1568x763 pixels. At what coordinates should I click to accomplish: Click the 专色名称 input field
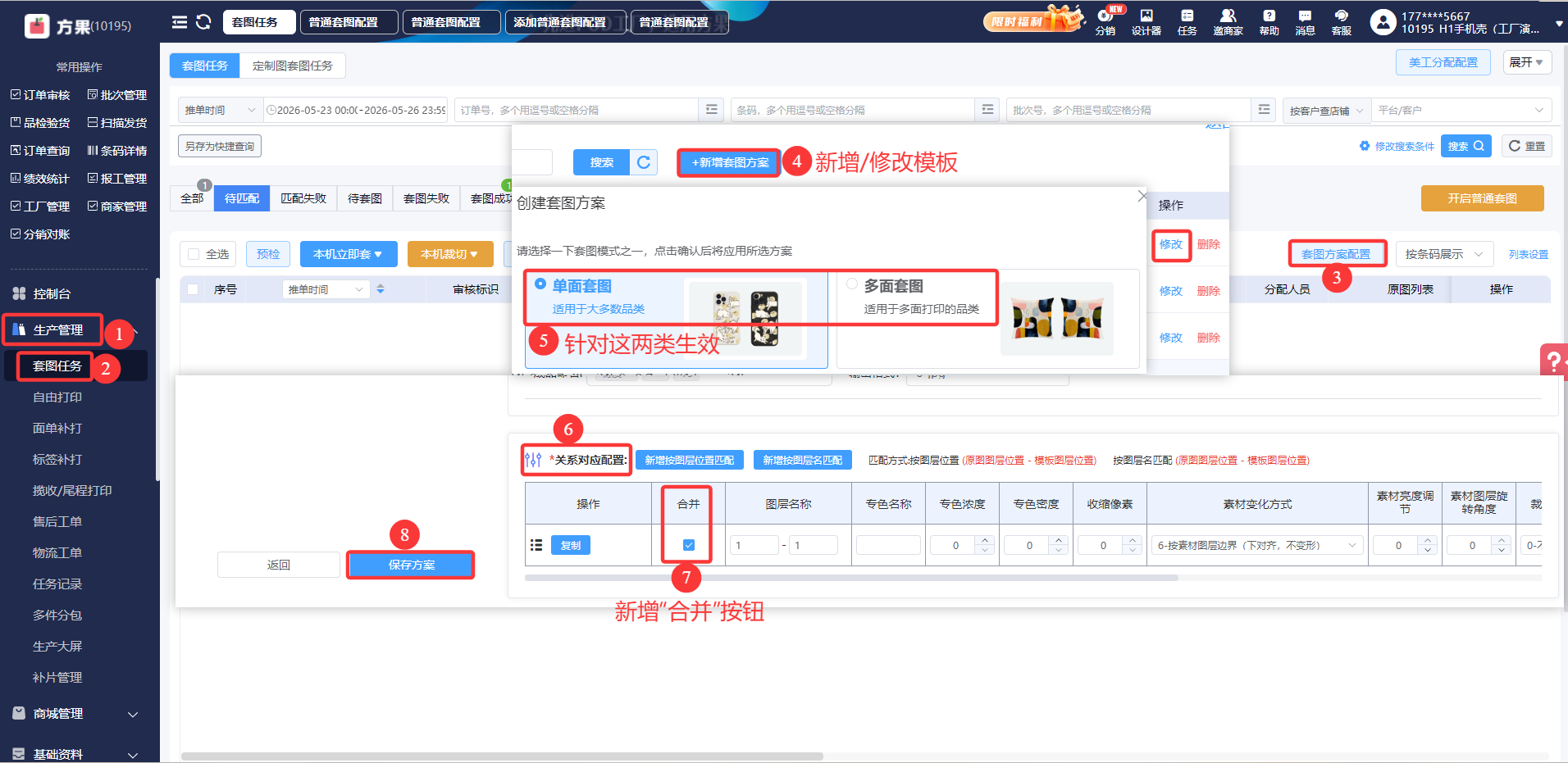click(x=888, y=545)
